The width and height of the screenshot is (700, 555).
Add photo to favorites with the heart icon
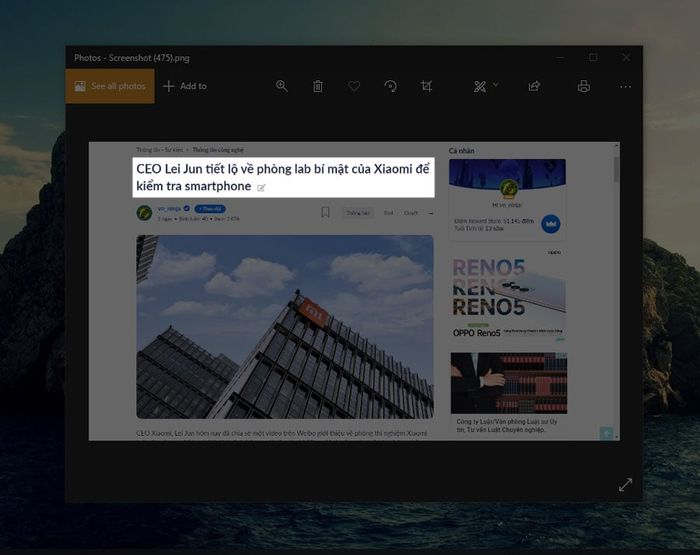pos(354,86)
